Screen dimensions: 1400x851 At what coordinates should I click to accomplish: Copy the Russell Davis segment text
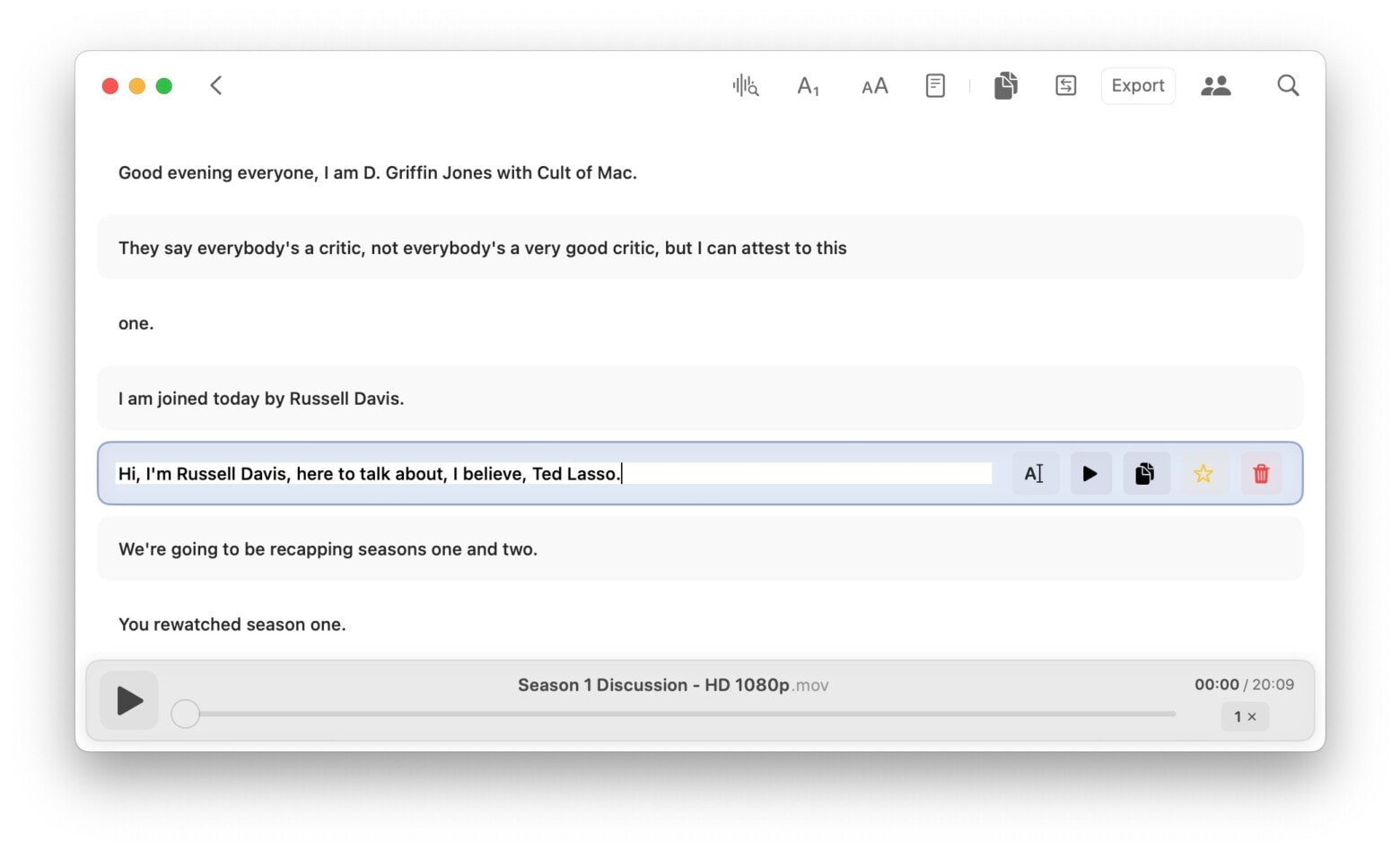[1146, 473]
